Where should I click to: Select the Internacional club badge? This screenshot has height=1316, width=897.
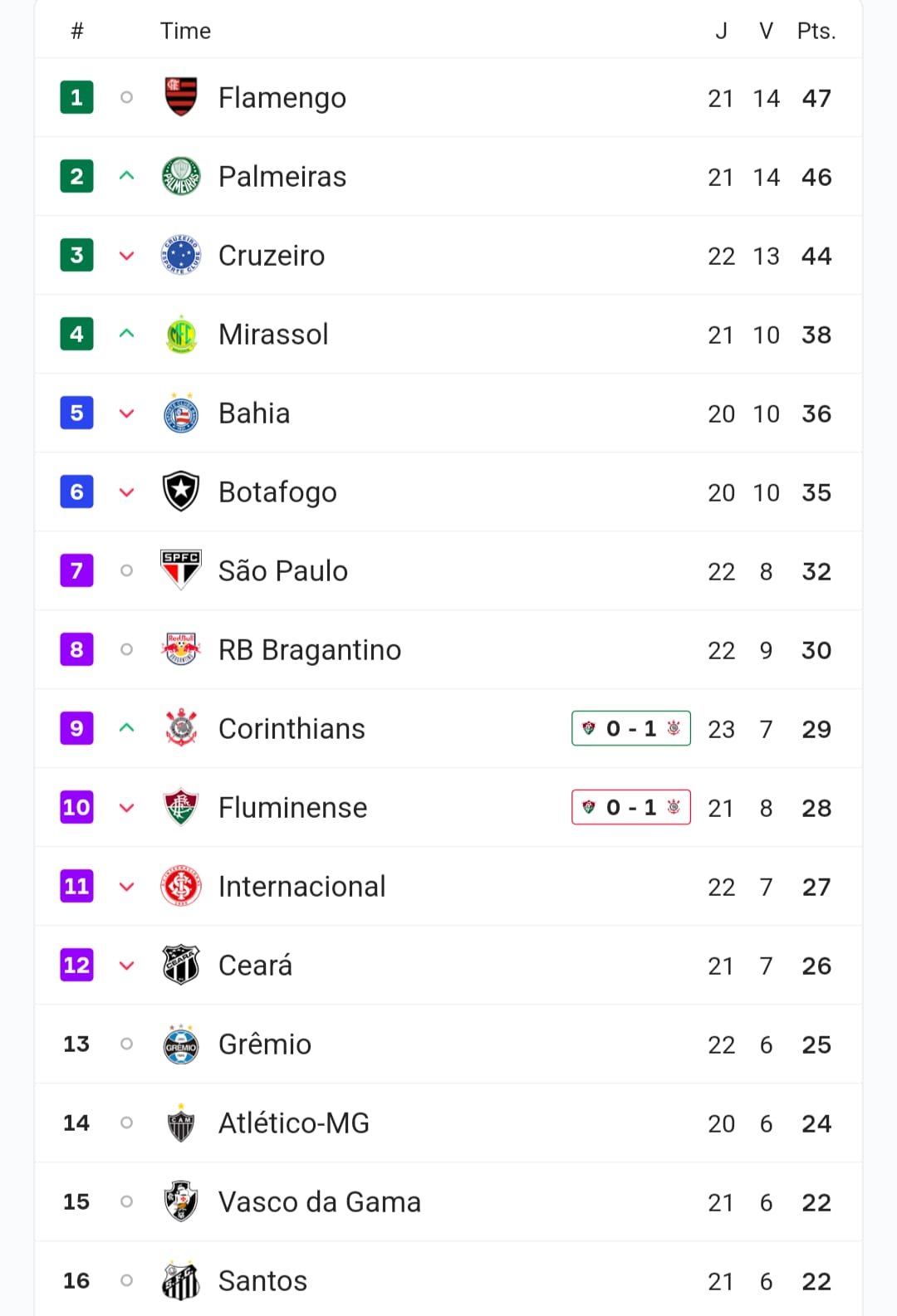(x=181, y=886)
